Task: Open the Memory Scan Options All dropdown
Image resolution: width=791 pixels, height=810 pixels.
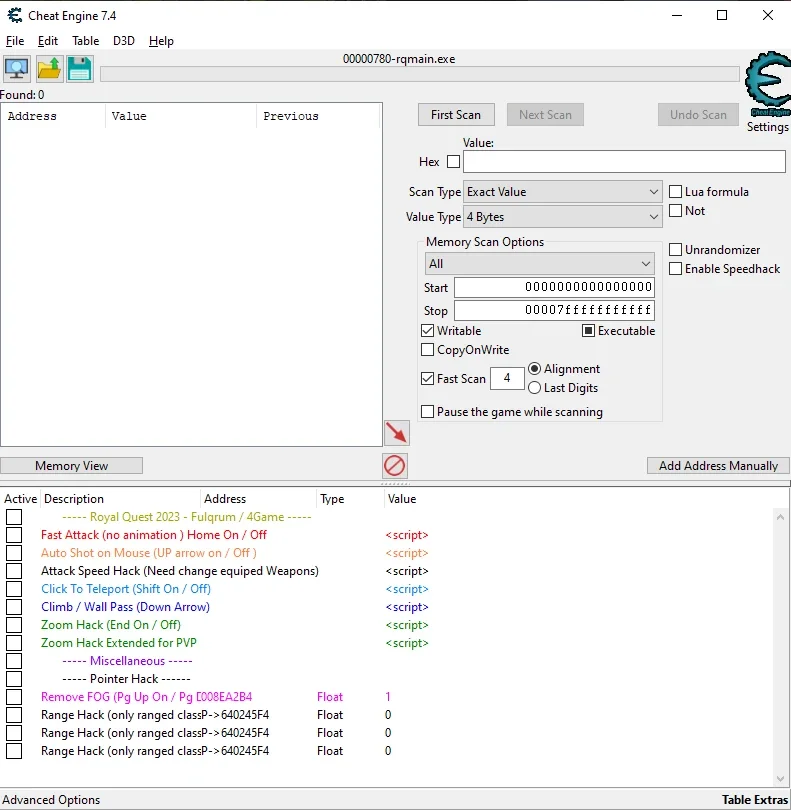Action: click(x=539, y=263)
